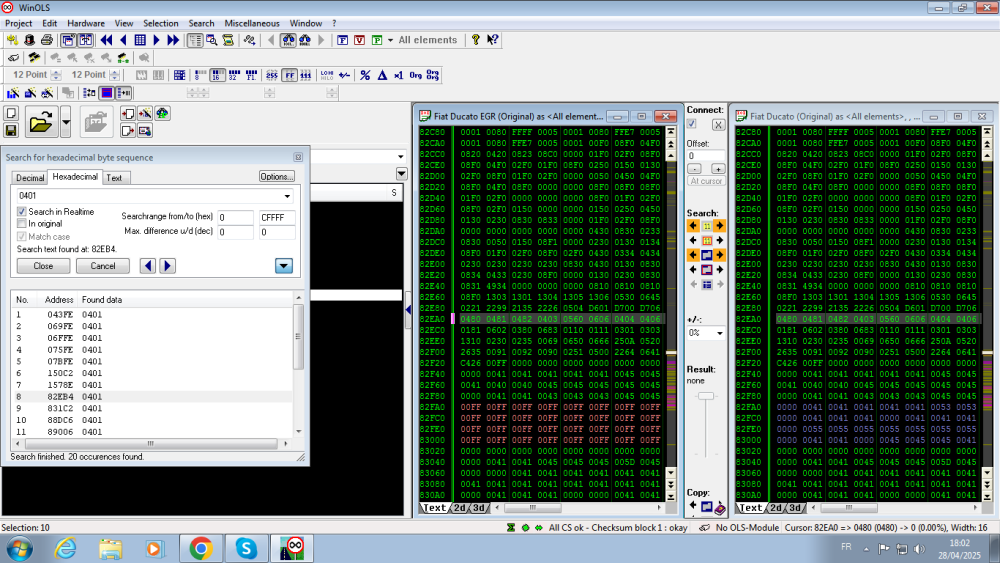Open Skype from the taskbar
This screenshot has height=563, width=1000.
pyautogui.click(x=246, y=548)
